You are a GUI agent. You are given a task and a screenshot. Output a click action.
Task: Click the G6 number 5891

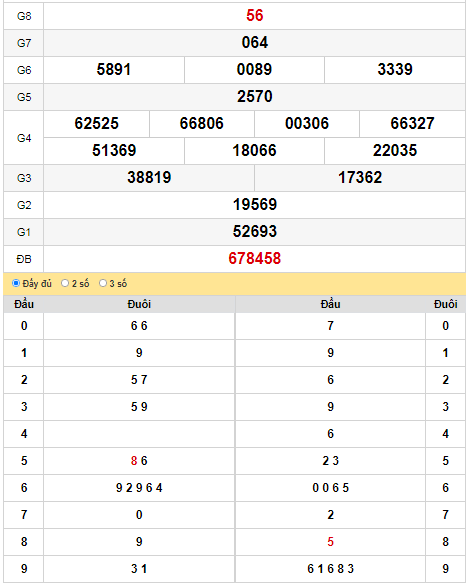point(114,70)
